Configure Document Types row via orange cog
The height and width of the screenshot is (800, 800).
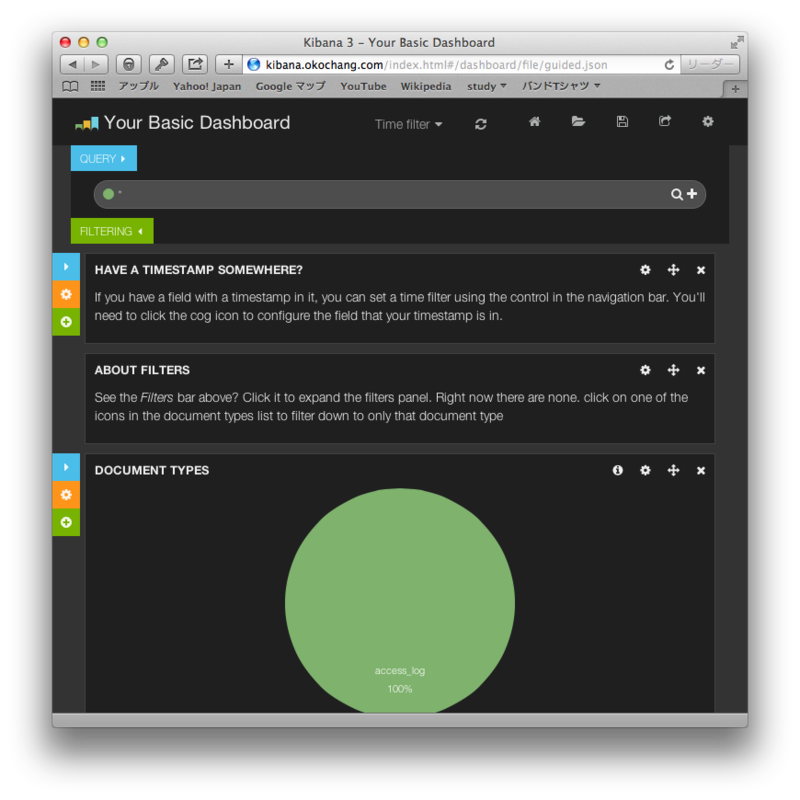66,494
